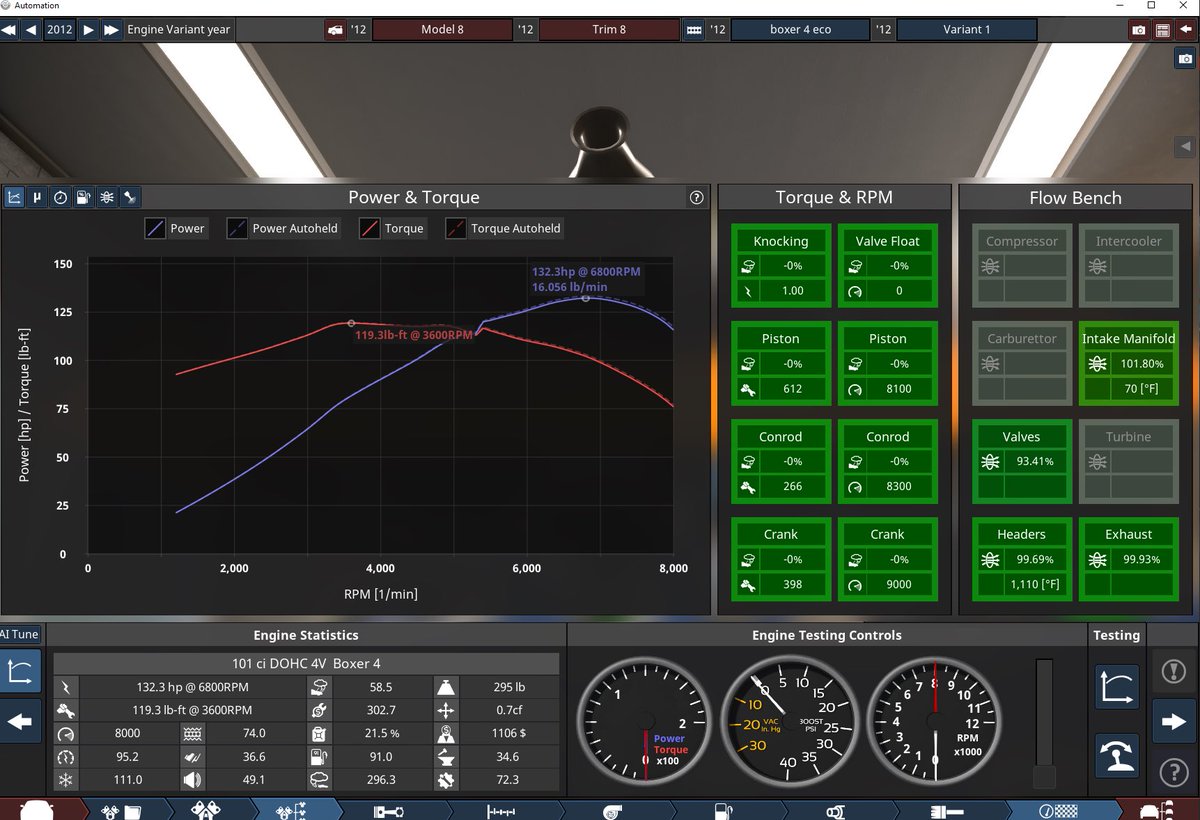Click the Torque legend color swatch
1200x820 pixels.
pos(370,228)
